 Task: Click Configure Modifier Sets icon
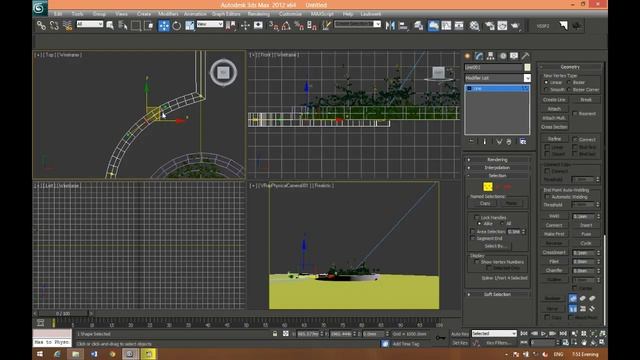523,141
